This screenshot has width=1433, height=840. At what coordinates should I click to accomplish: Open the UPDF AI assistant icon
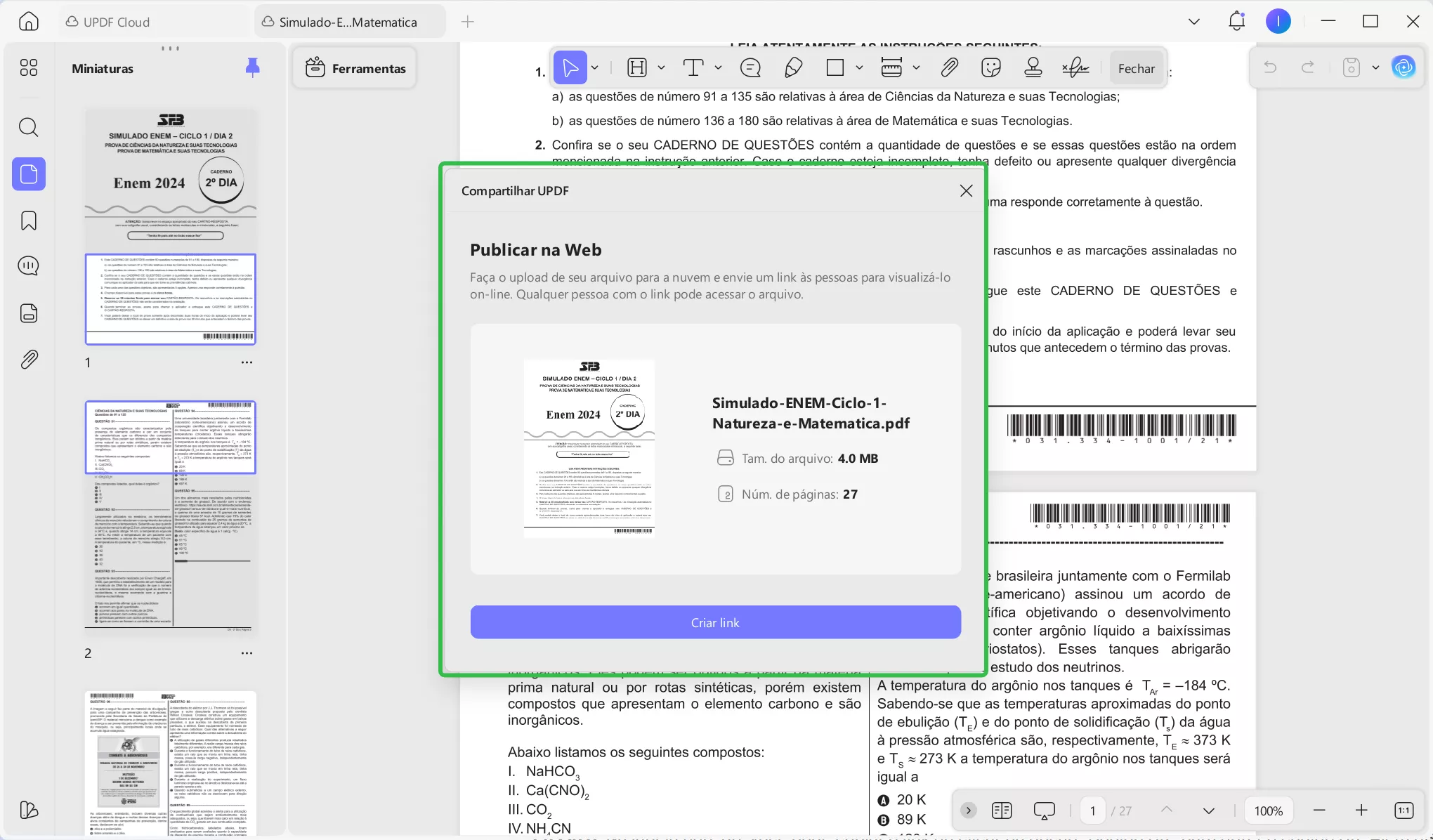pos(1403,67)
